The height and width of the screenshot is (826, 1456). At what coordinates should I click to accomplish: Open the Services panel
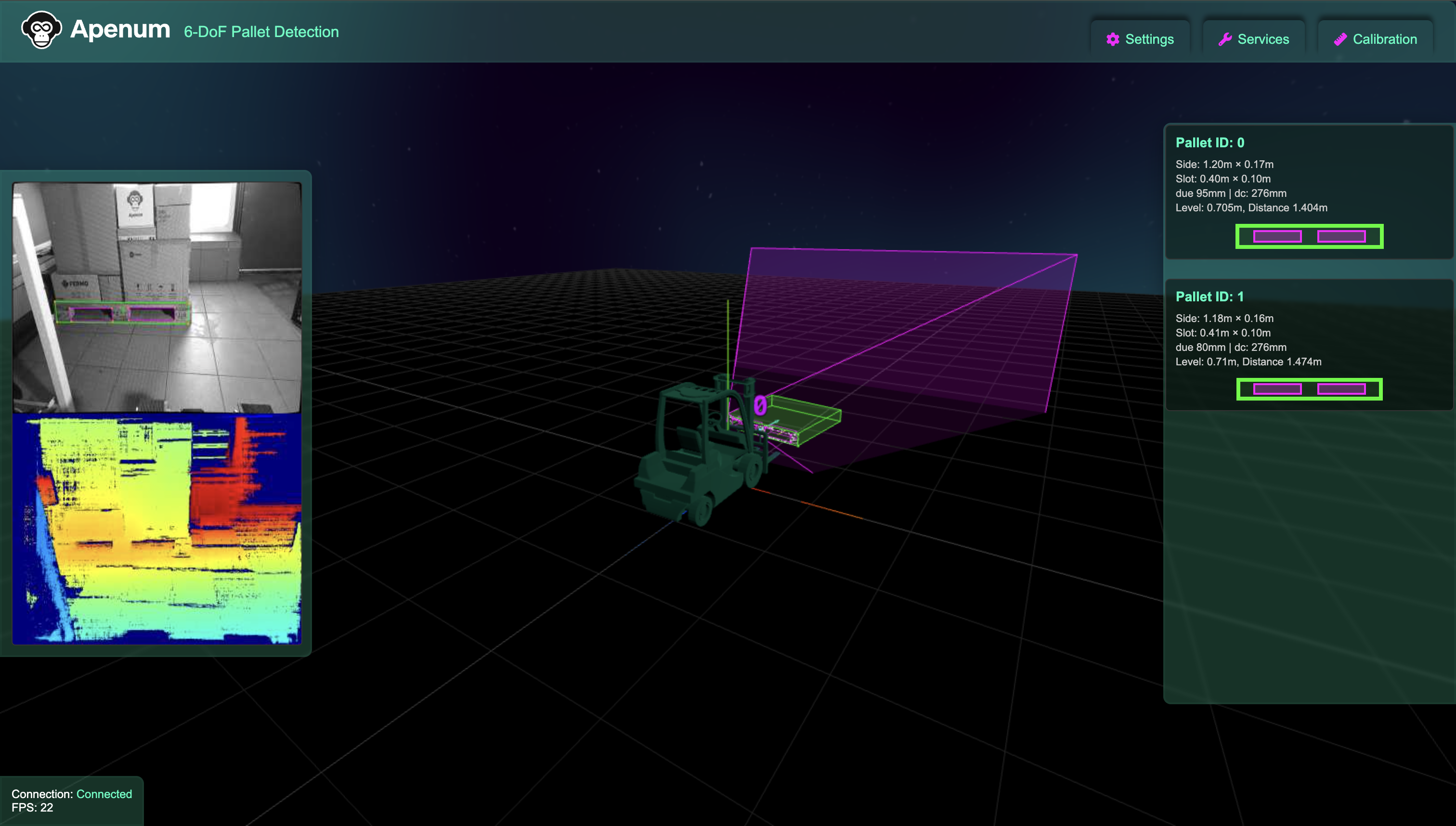pyautogui.click(x=1253, y=39)
